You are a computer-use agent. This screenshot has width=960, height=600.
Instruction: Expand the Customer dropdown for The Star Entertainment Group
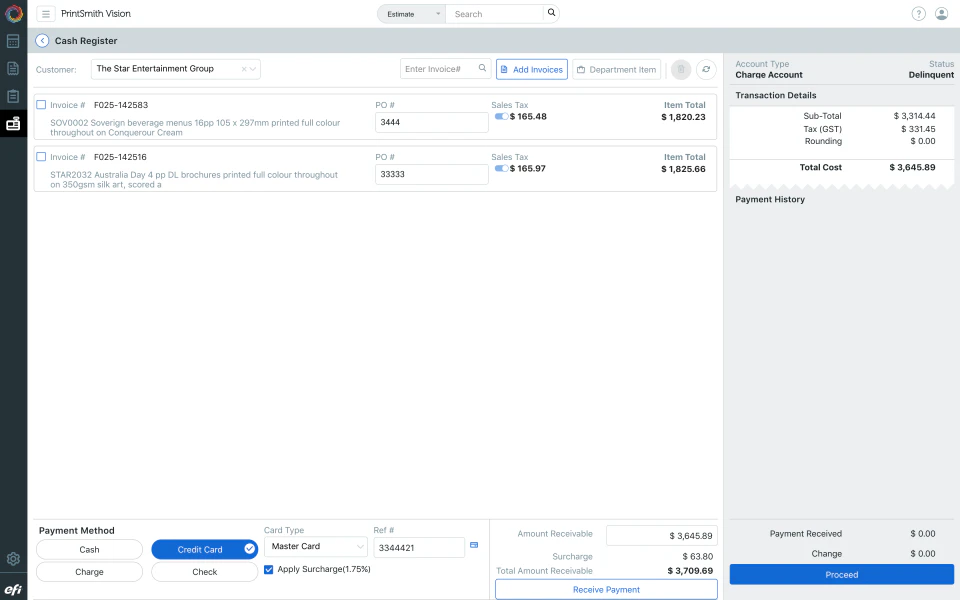[251, 69]
